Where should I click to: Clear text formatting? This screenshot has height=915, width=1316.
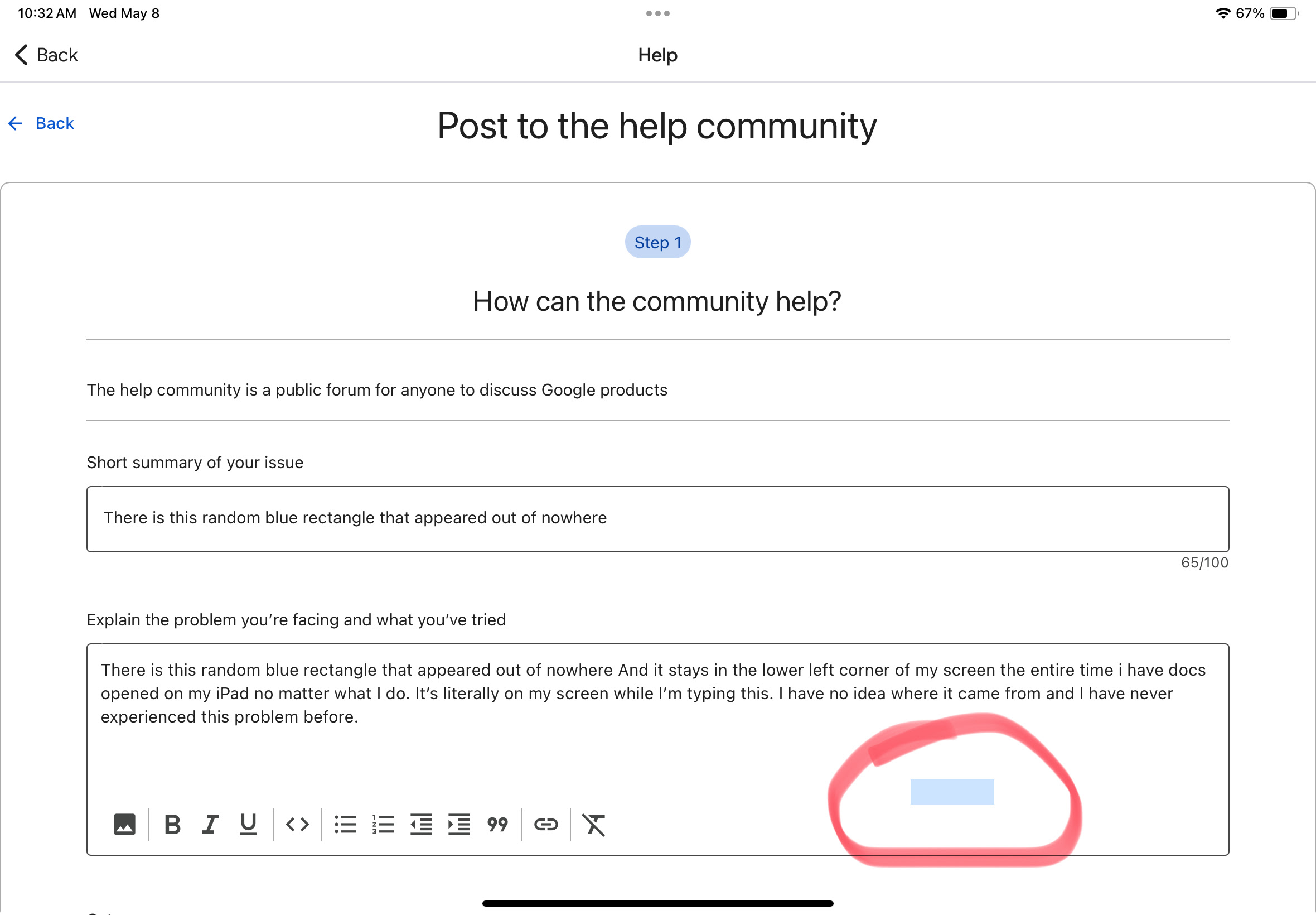point(594,825)
